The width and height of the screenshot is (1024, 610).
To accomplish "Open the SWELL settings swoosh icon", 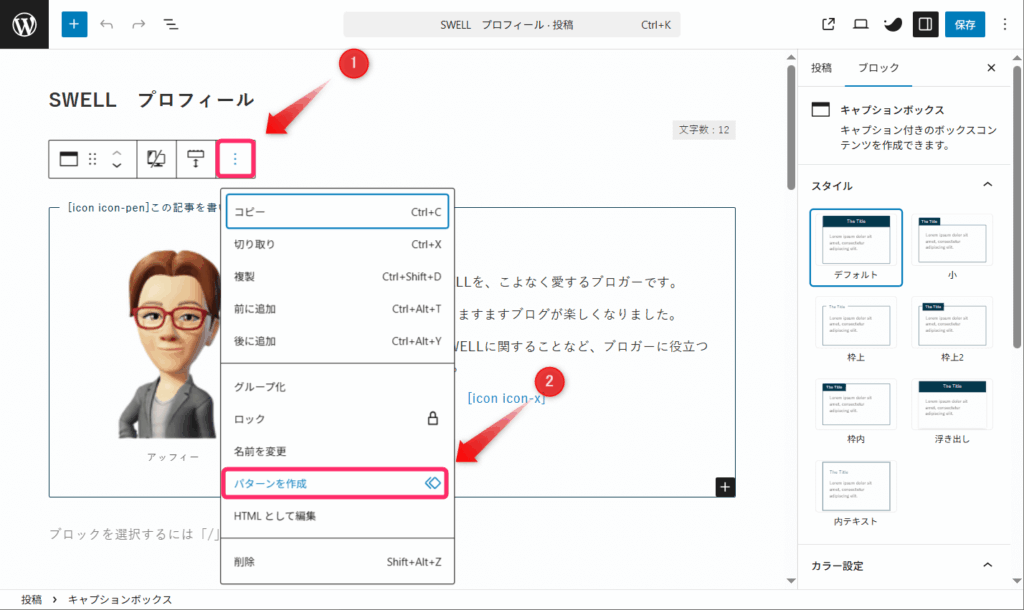I will coord(893,24).
